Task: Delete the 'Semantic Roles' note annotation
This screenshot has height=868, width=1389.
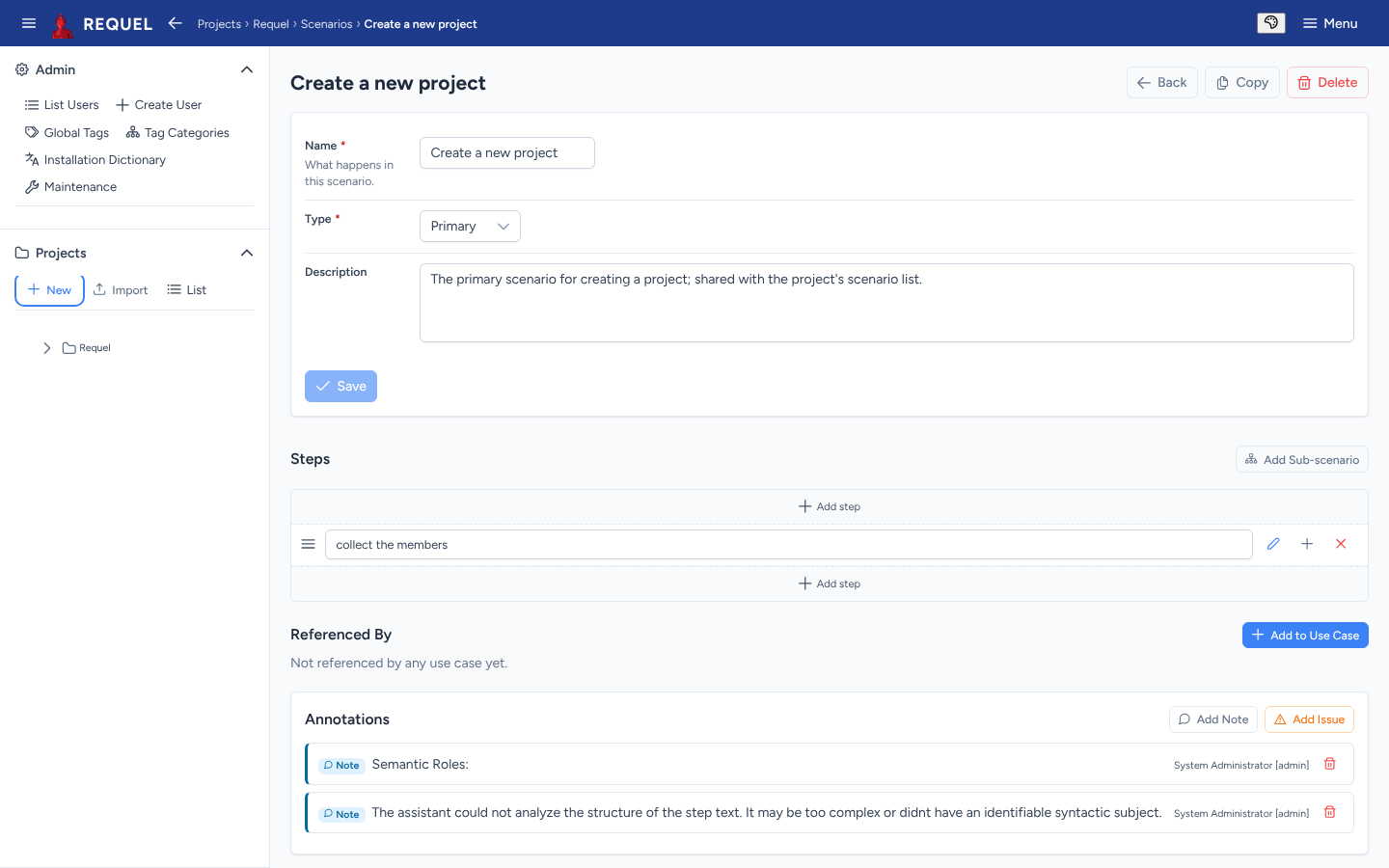Action: pos(1329,764)
